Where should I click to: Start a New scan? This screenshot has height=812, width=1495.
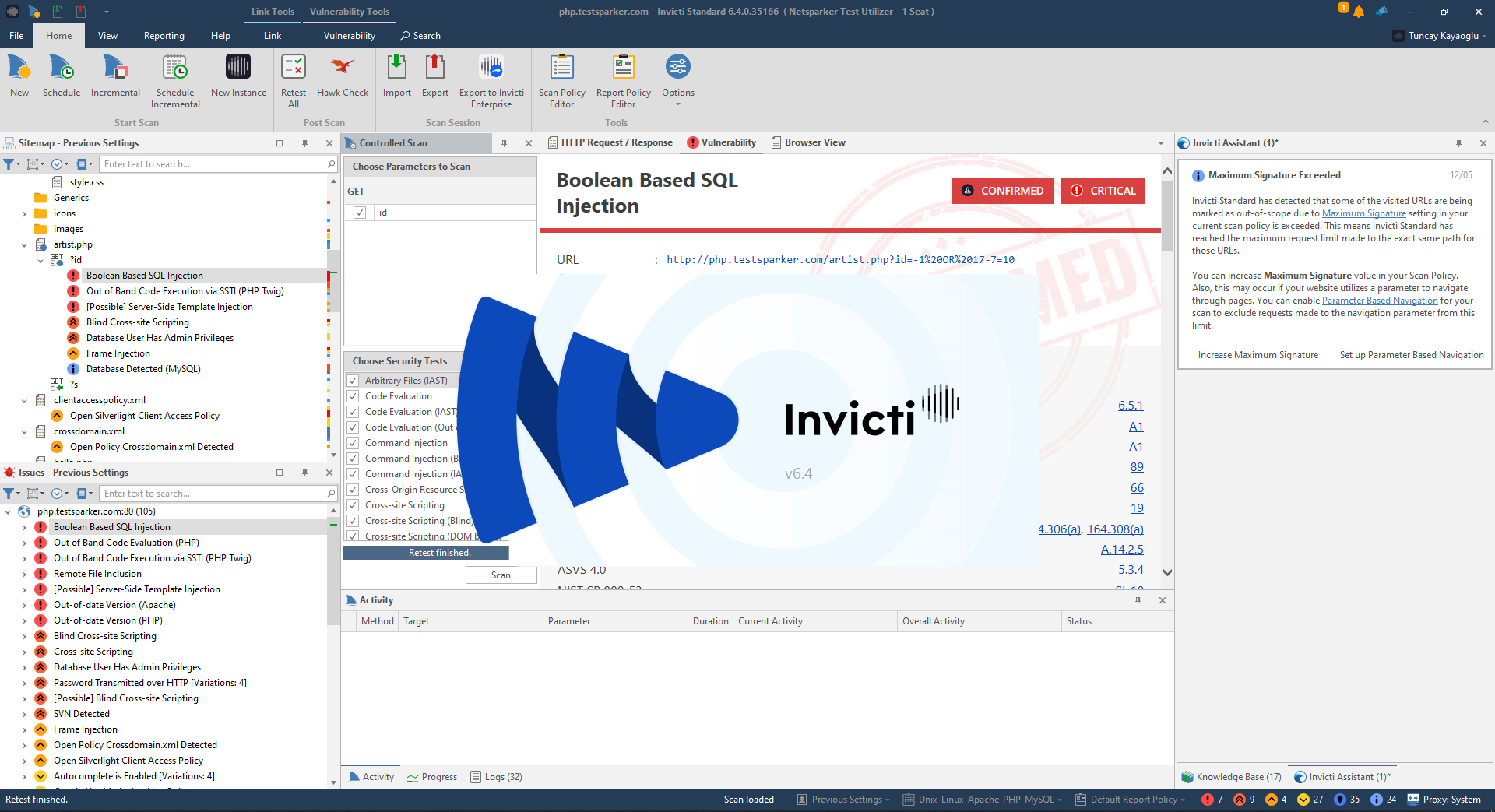coord(19,76)
